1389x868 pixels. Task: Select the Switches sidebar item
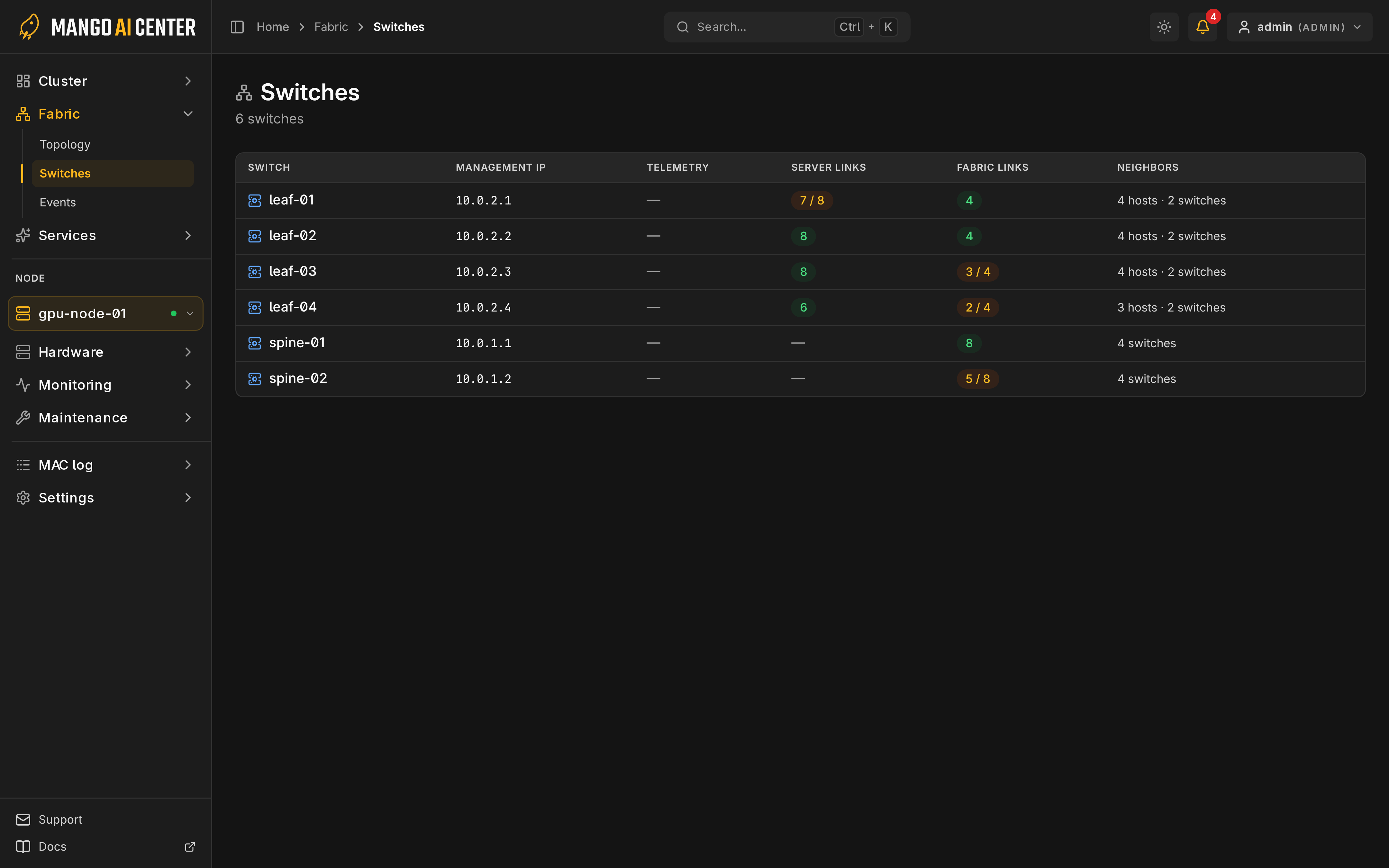pos(113,173)
